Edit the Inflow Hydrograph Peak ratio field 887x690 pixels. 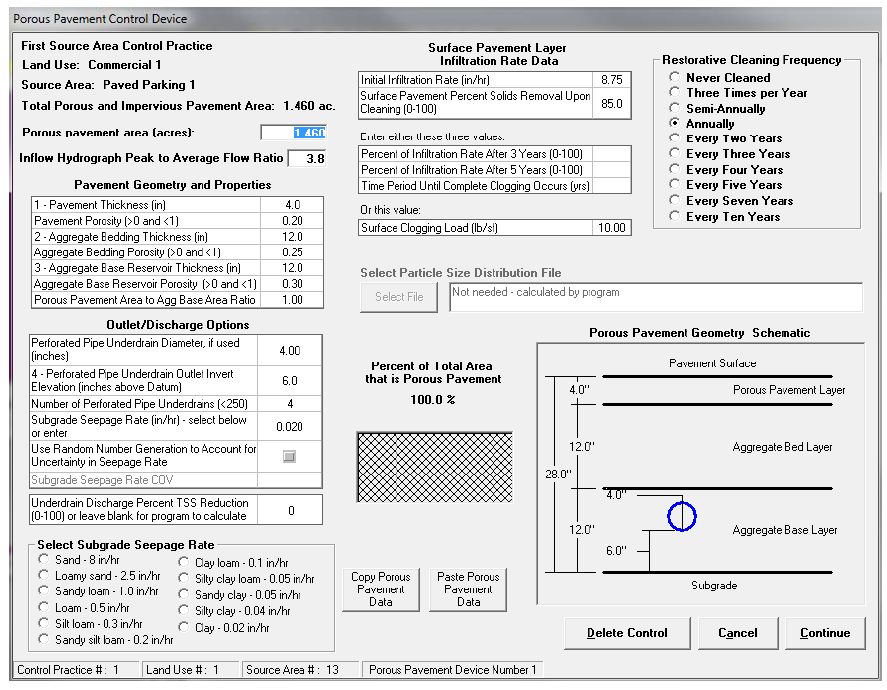tap(306, 158)
